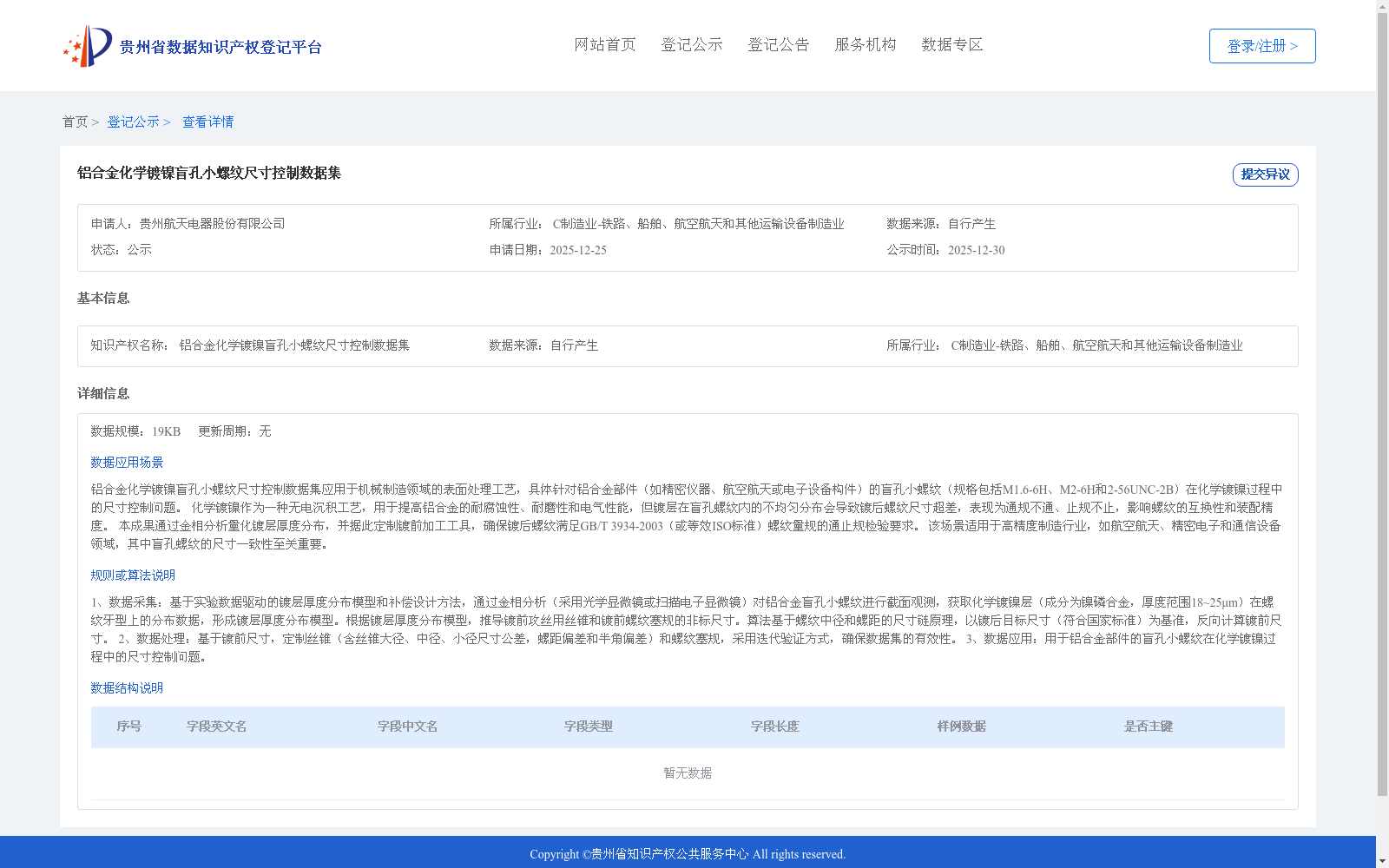
Task: Click the 字段长度 column header
Action: point(775,727)
